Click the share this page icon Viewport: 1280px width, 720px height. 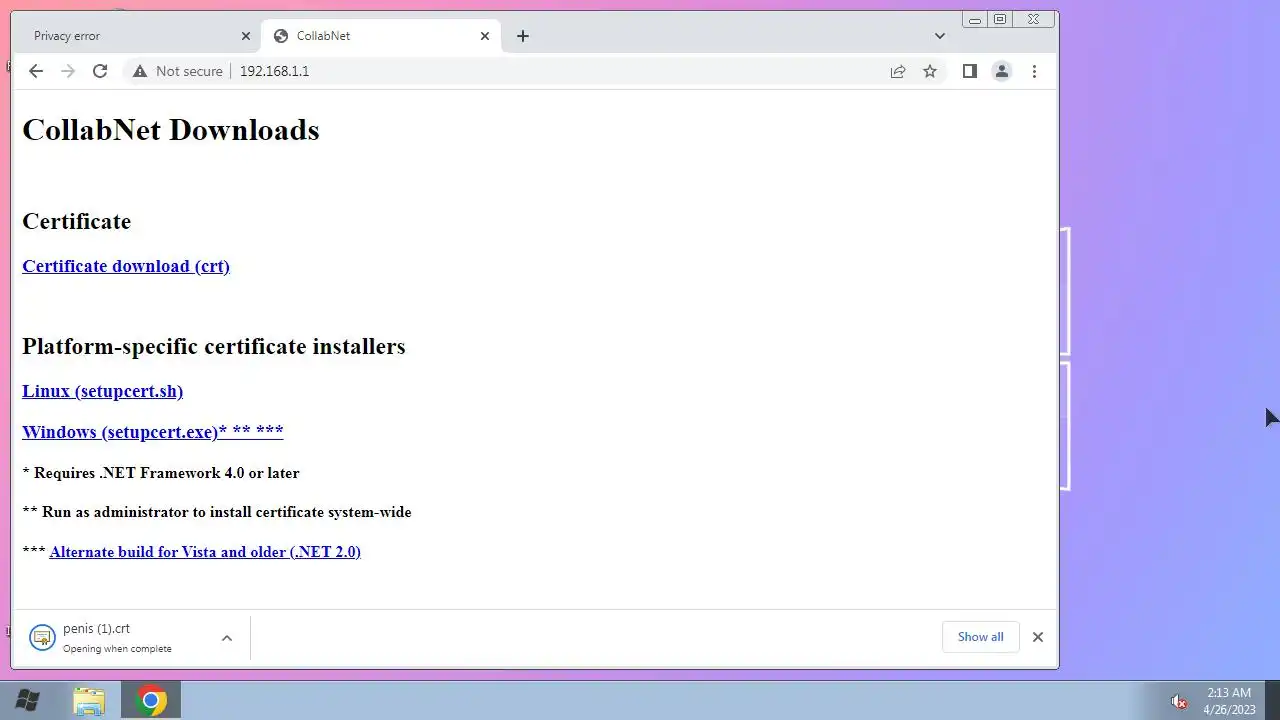(898, 71)
